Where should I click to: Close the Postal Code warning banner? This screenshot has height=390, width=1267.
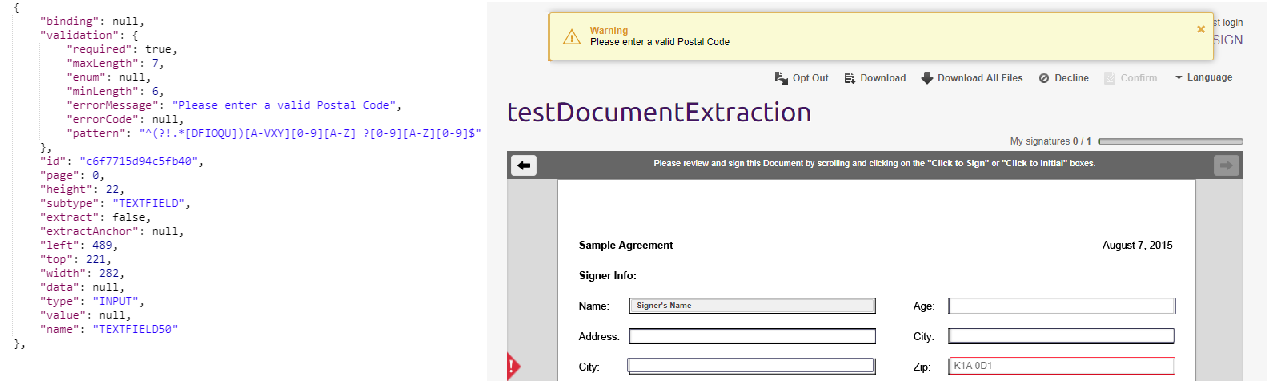(1201, 29)
